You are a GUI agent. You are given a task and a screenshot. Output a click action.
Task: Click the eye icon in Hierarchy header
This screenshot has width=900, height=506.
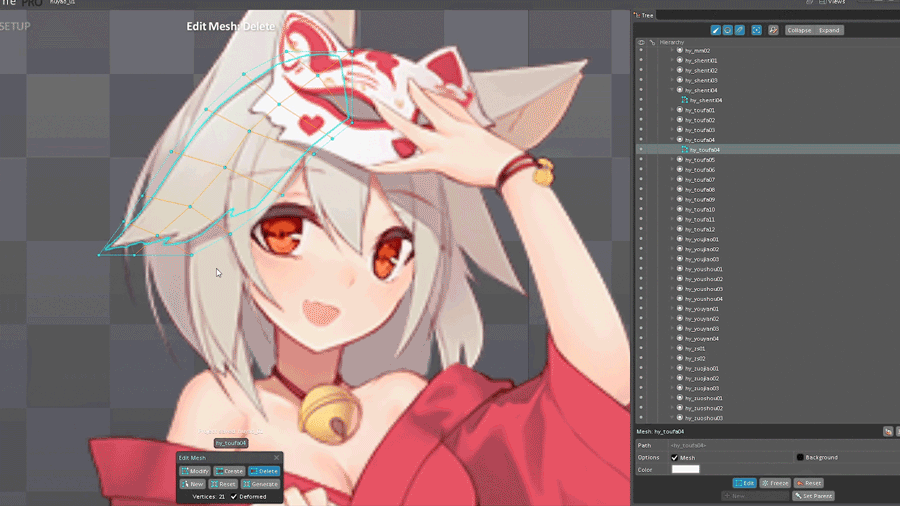pos(641,42)
